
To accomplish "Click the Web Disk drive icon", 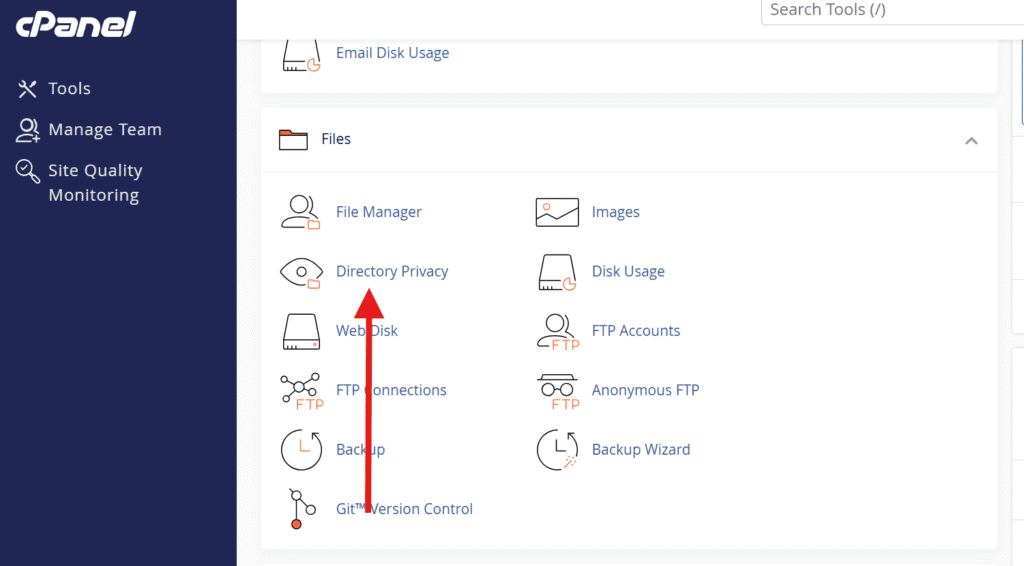I will 301,332.
